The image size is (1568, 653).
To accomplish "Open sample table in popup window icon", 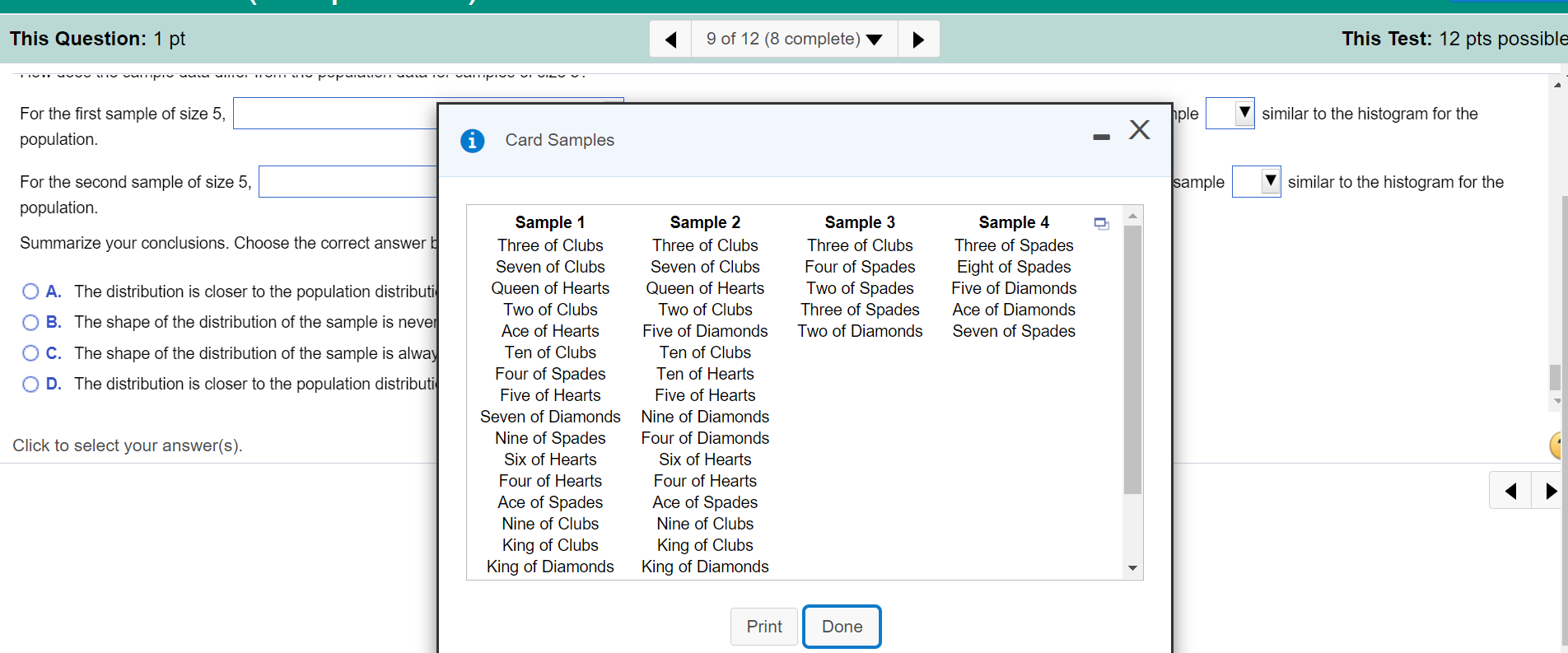I will [x=1101, y=223].
